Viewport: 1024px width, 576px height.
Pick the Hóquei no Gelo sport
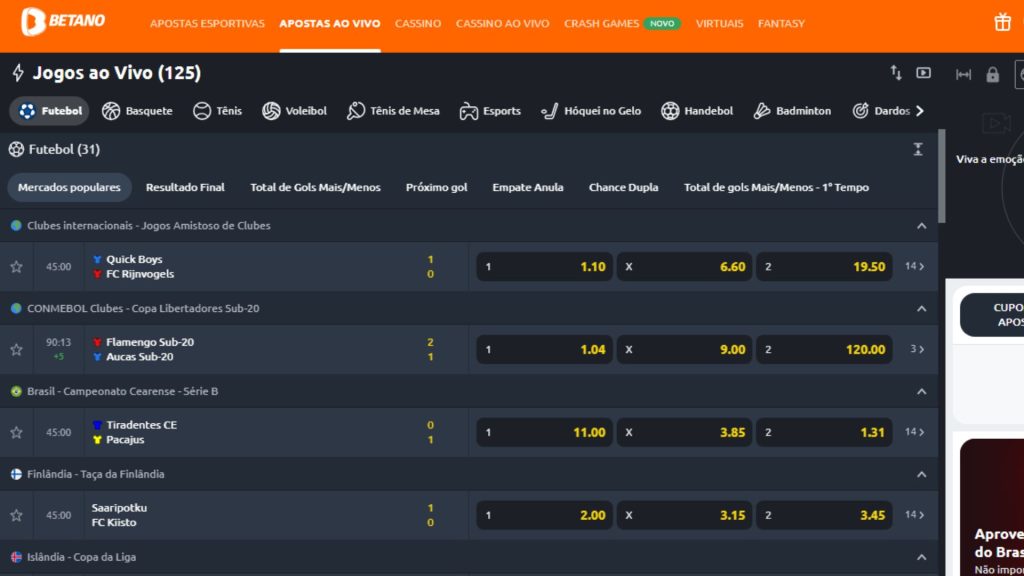click(590, 111)
